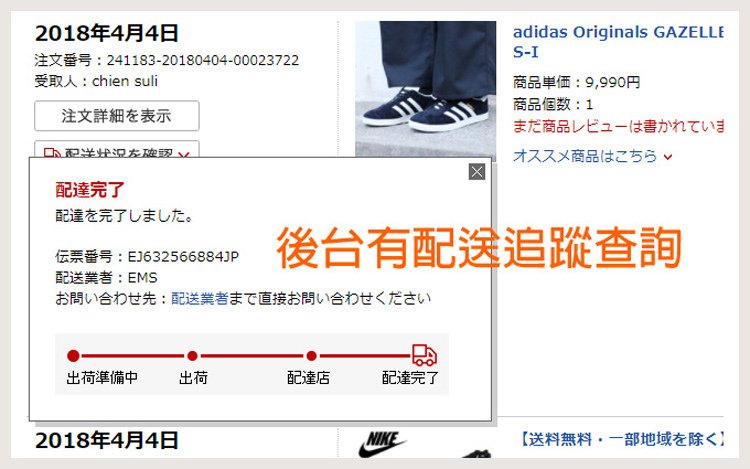Click the adidas shoes product thumbnail
The height and width of the screenshot is (469, 750).
[x=425, y=89]
